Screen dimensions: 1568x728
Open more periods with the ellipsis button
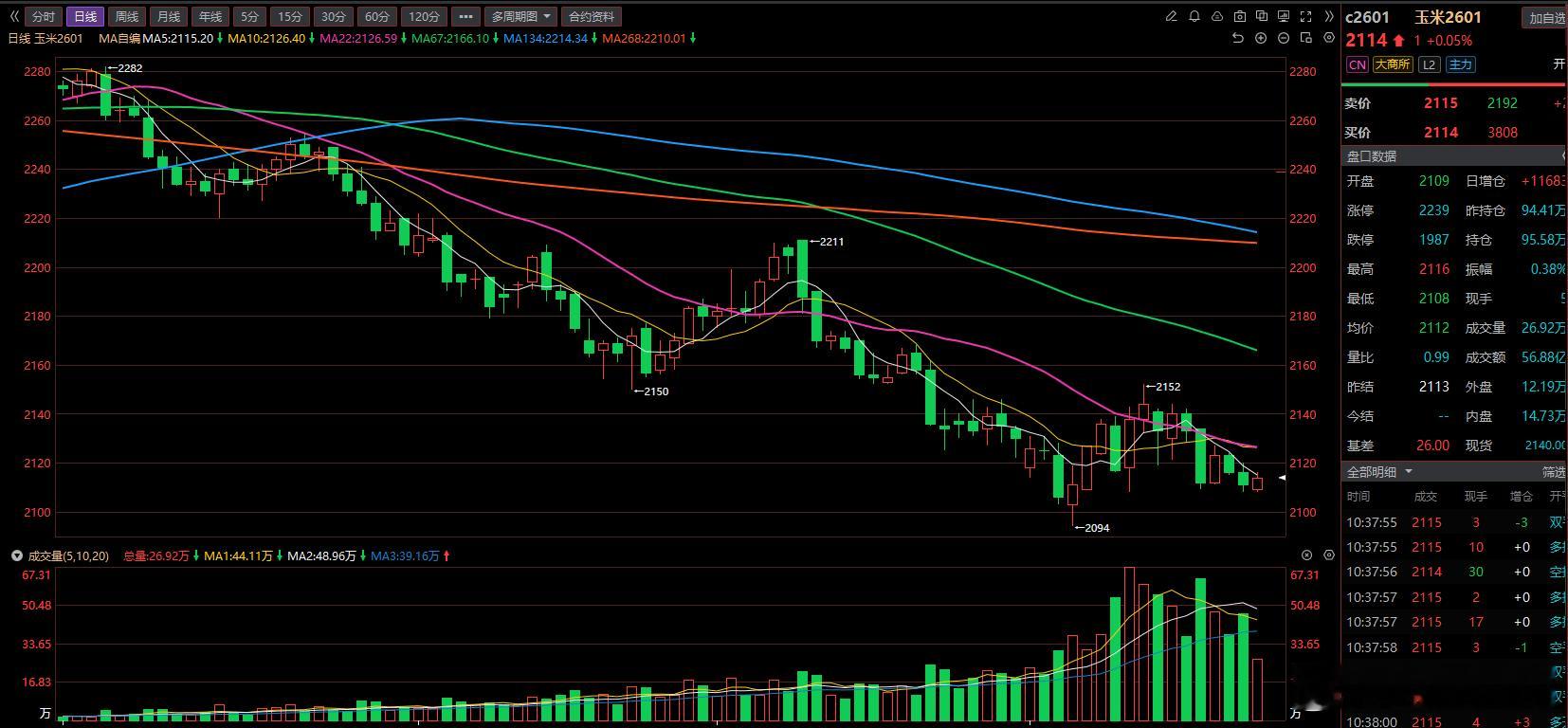(465, 16)
